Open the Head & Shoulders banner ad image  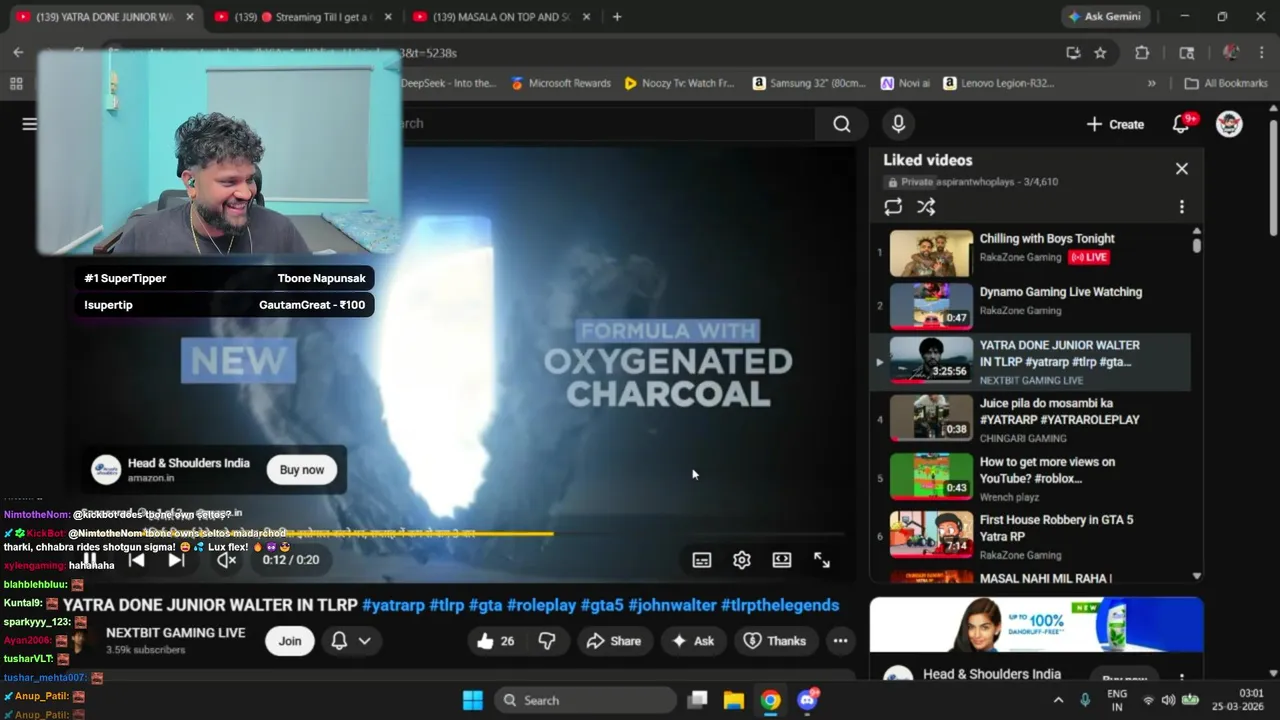pyautogui.click(x=1036, y=625)
